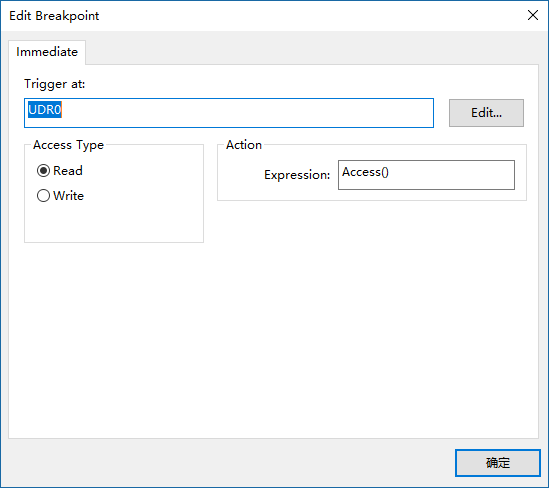Screen dimensions: 549x488
Task: Confirm the dialog with the 确定 button
Action: [x=498, y=463]
